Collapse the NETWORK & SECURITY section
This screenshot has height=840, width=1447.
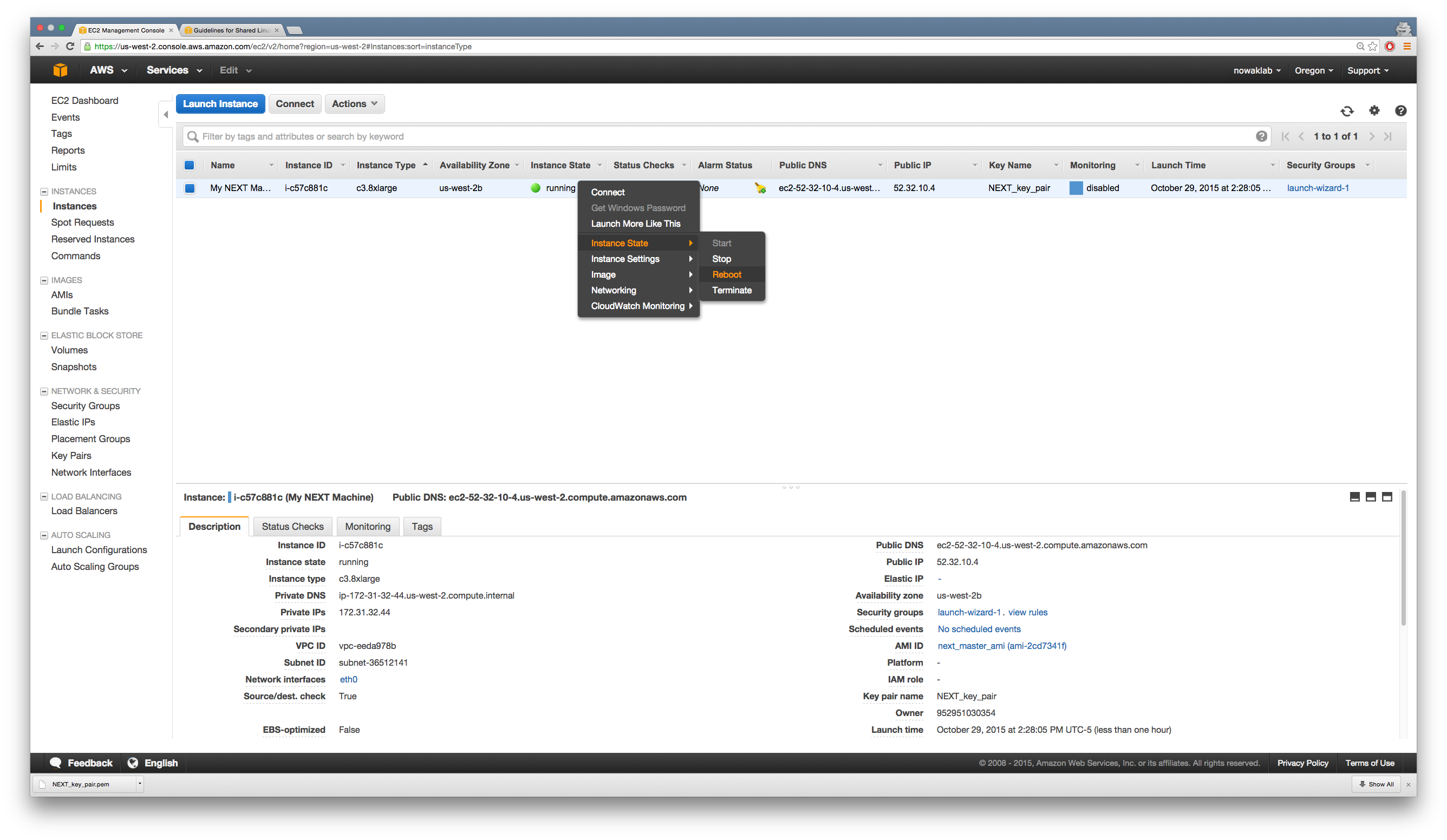(x=44, y=391)
